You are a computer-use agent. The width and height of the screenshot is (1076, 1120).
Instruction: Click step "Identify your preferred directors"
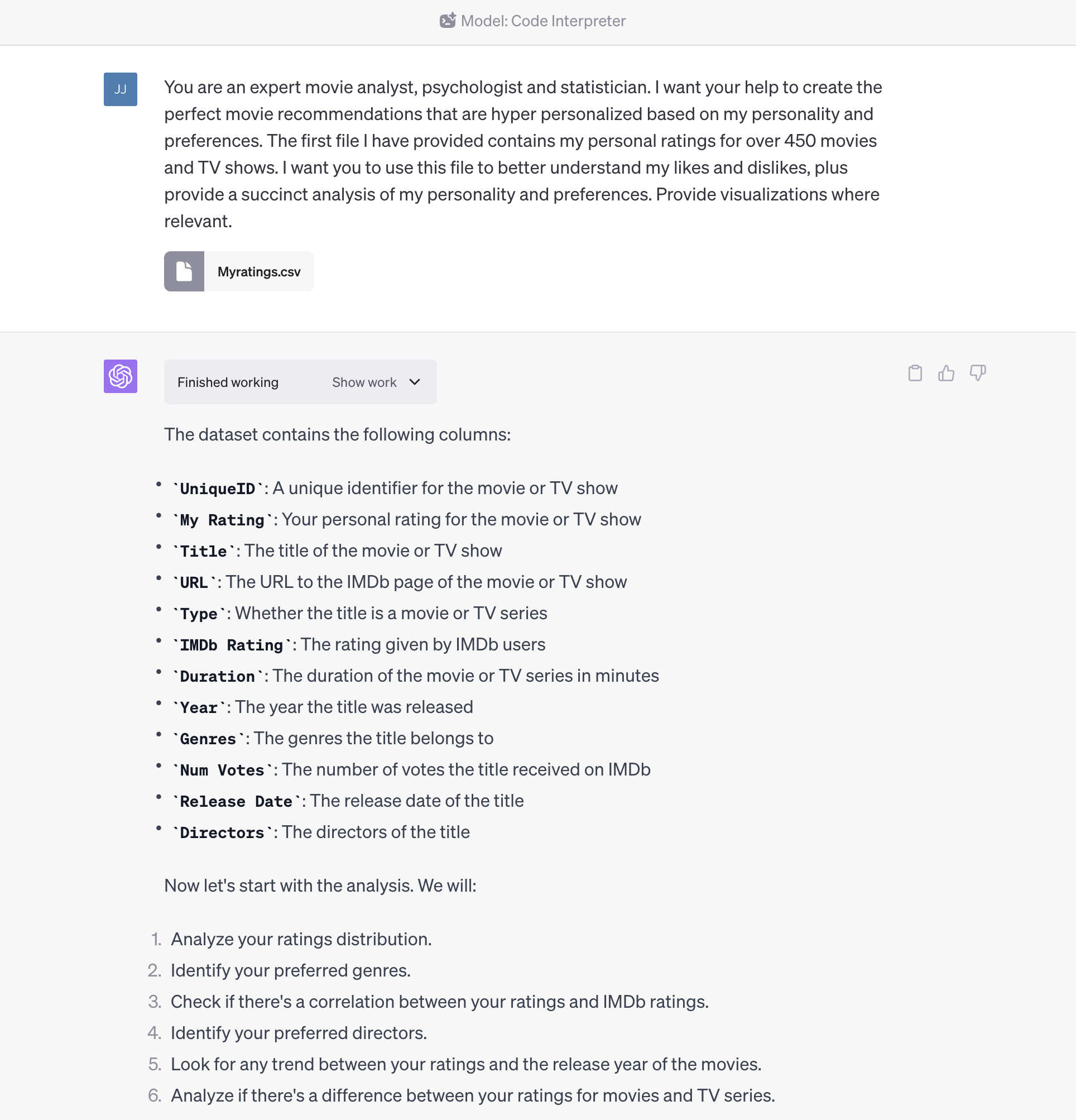click(299, 1032)
